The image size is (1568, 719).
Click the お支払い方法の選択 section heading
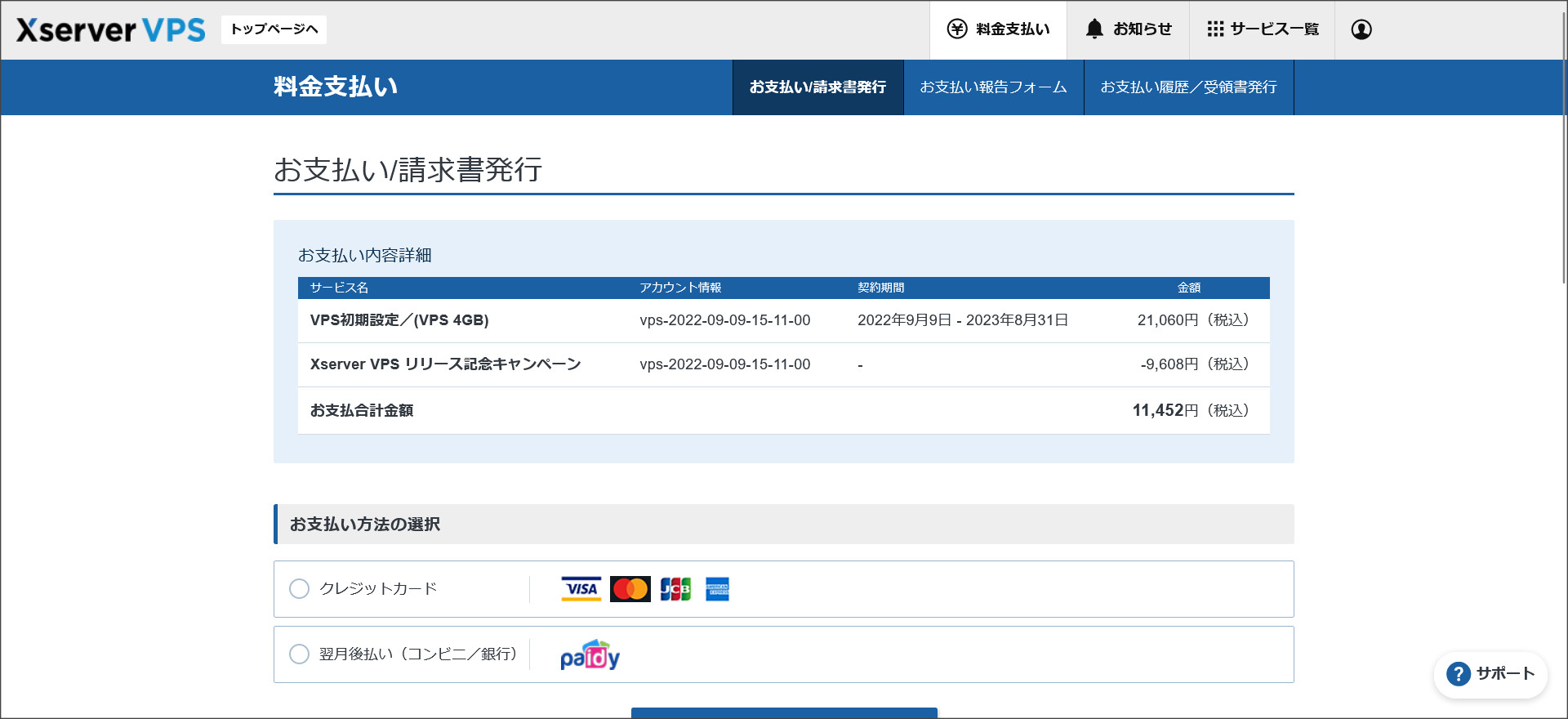point(365,525)
